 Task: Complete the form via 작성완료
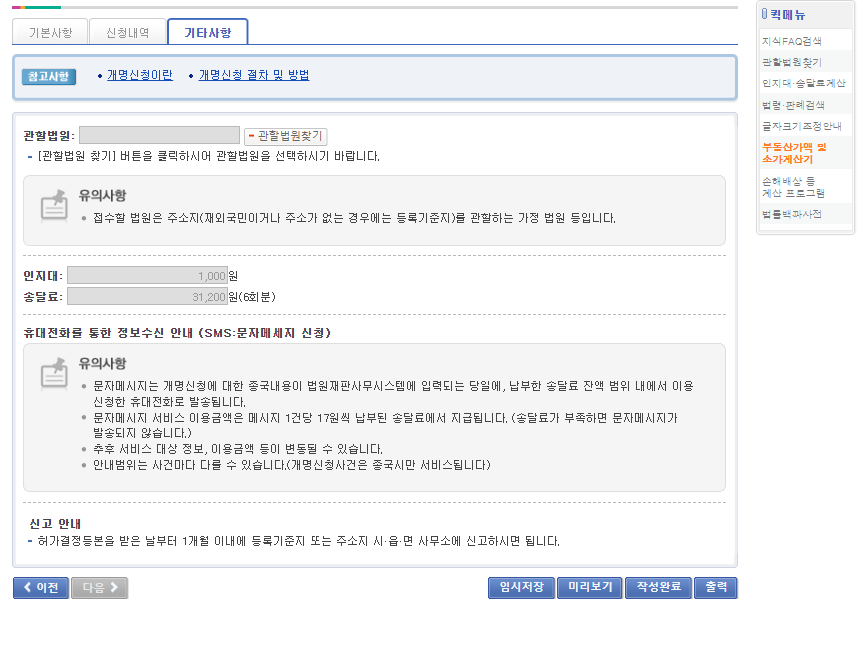click(x=658, y=588)
